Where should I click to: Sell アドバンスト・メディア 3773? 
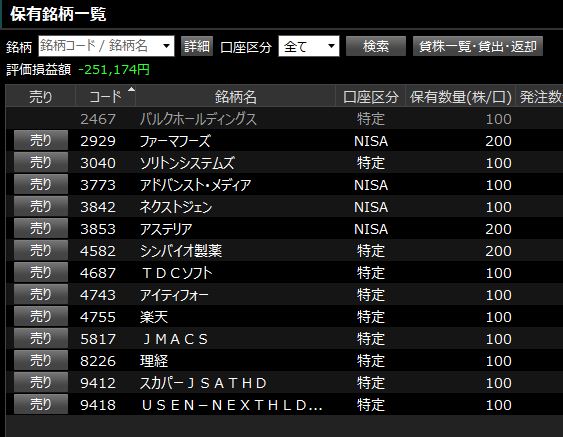point(41,184)
